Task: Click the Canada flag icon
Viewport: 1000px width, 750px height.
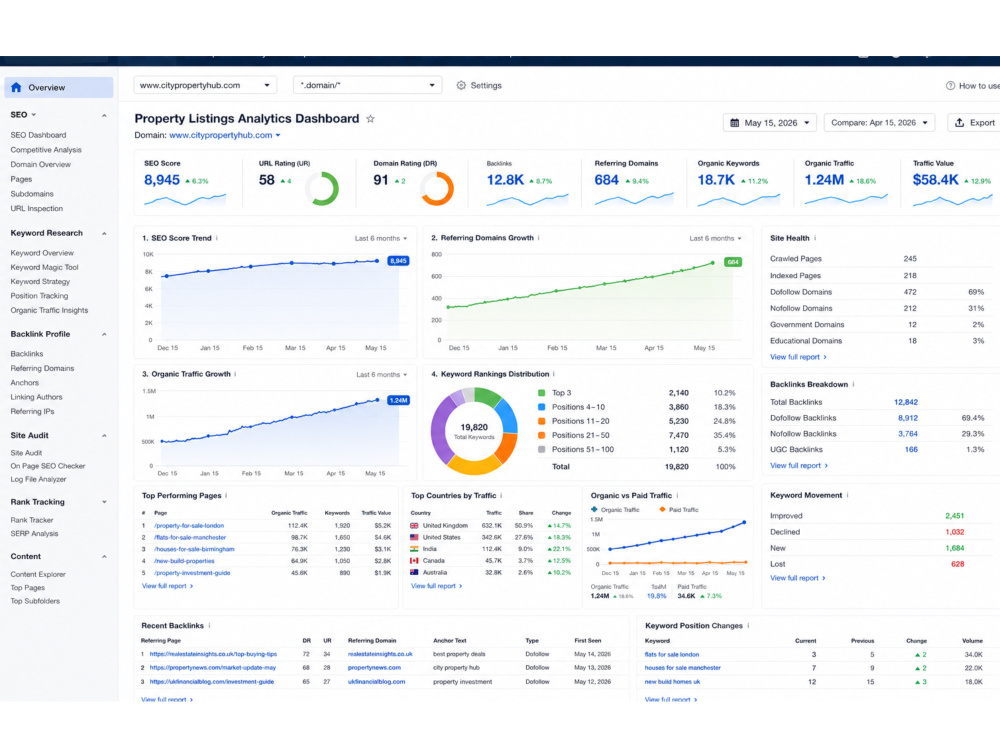Action: tap(415, 561)
